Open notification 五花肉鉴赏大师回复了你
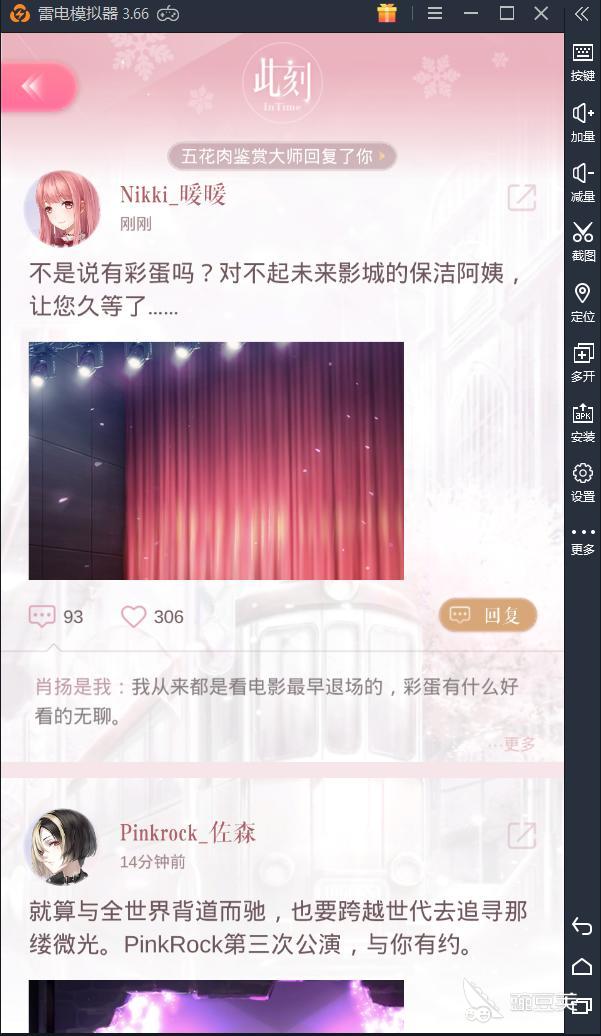 pos(282,157)
